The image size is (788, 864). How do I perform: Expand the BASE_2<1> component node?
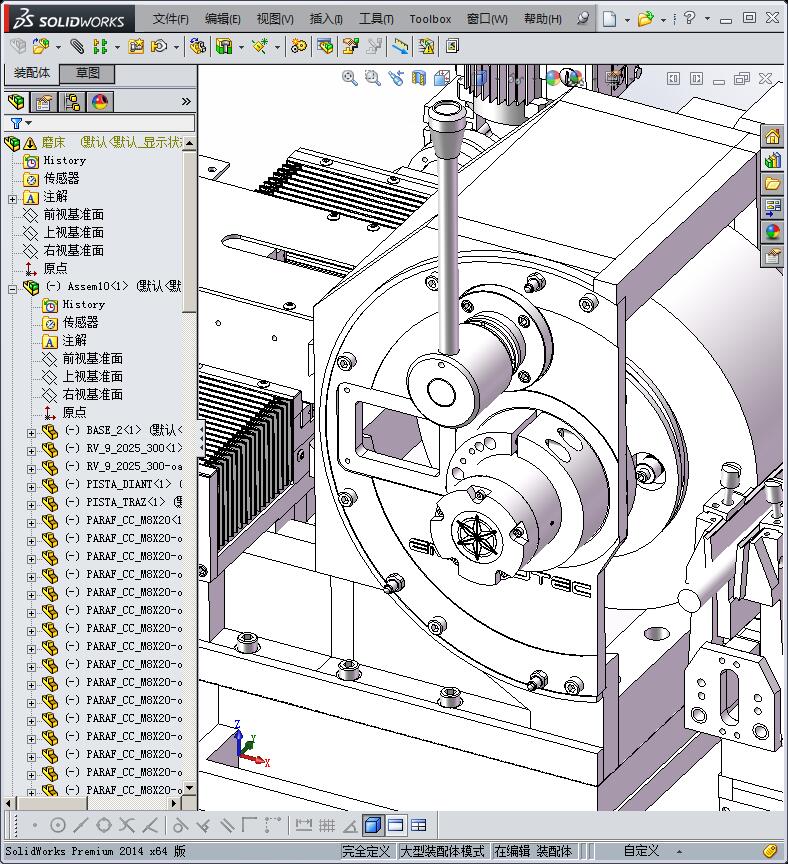tap(31, 433)
